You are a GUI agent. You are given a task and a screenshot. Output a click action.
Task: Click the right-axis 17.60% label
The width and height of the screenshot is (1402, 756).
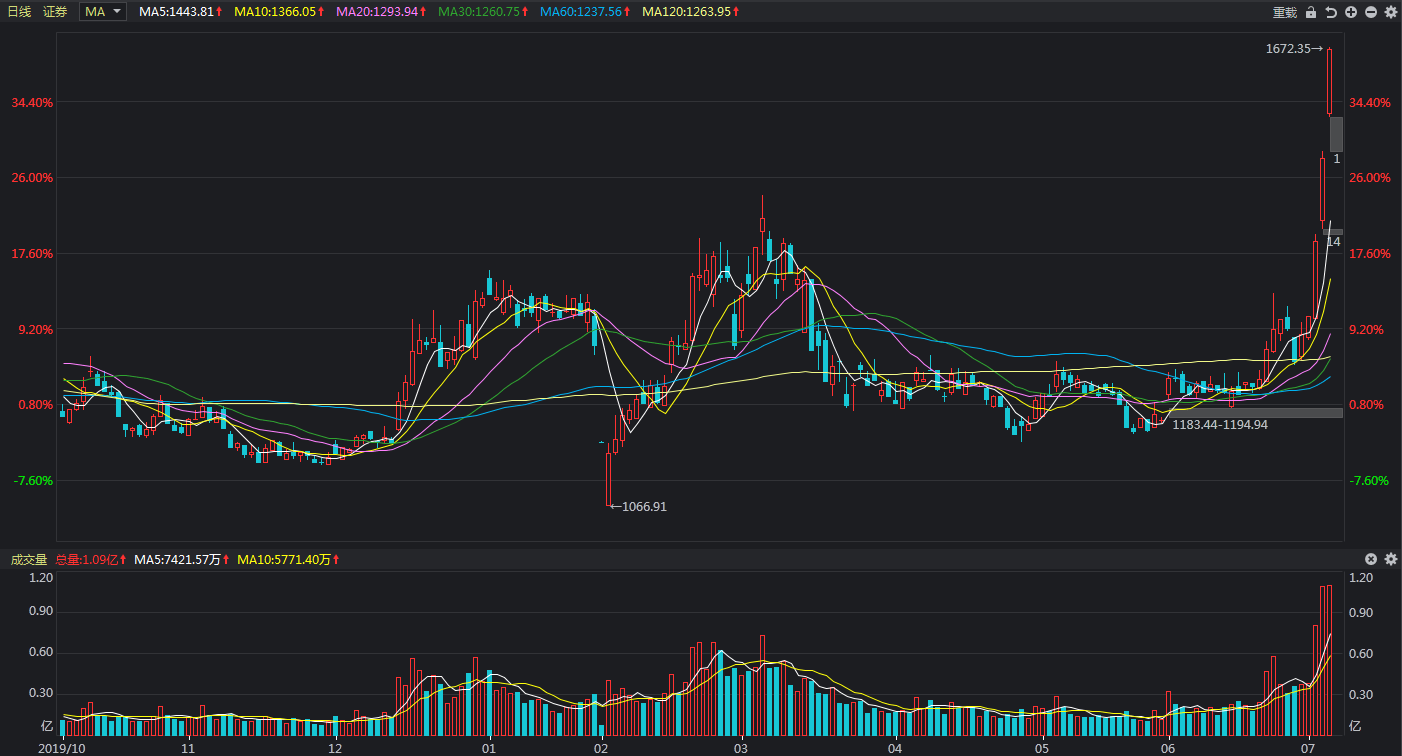click(x=1370, y=254)
